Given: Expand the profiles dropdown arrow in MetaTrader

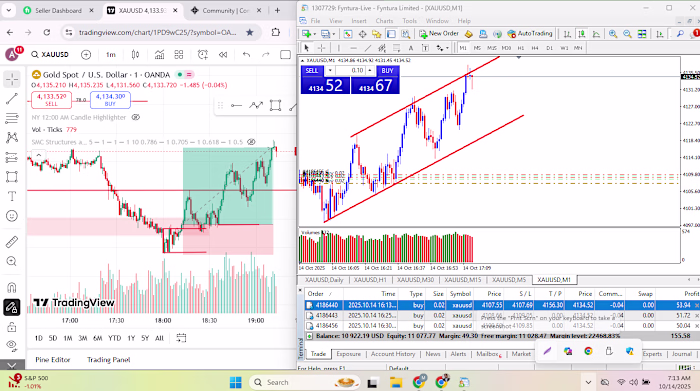Looking at the screenshot, I should (x=333, y=34).
